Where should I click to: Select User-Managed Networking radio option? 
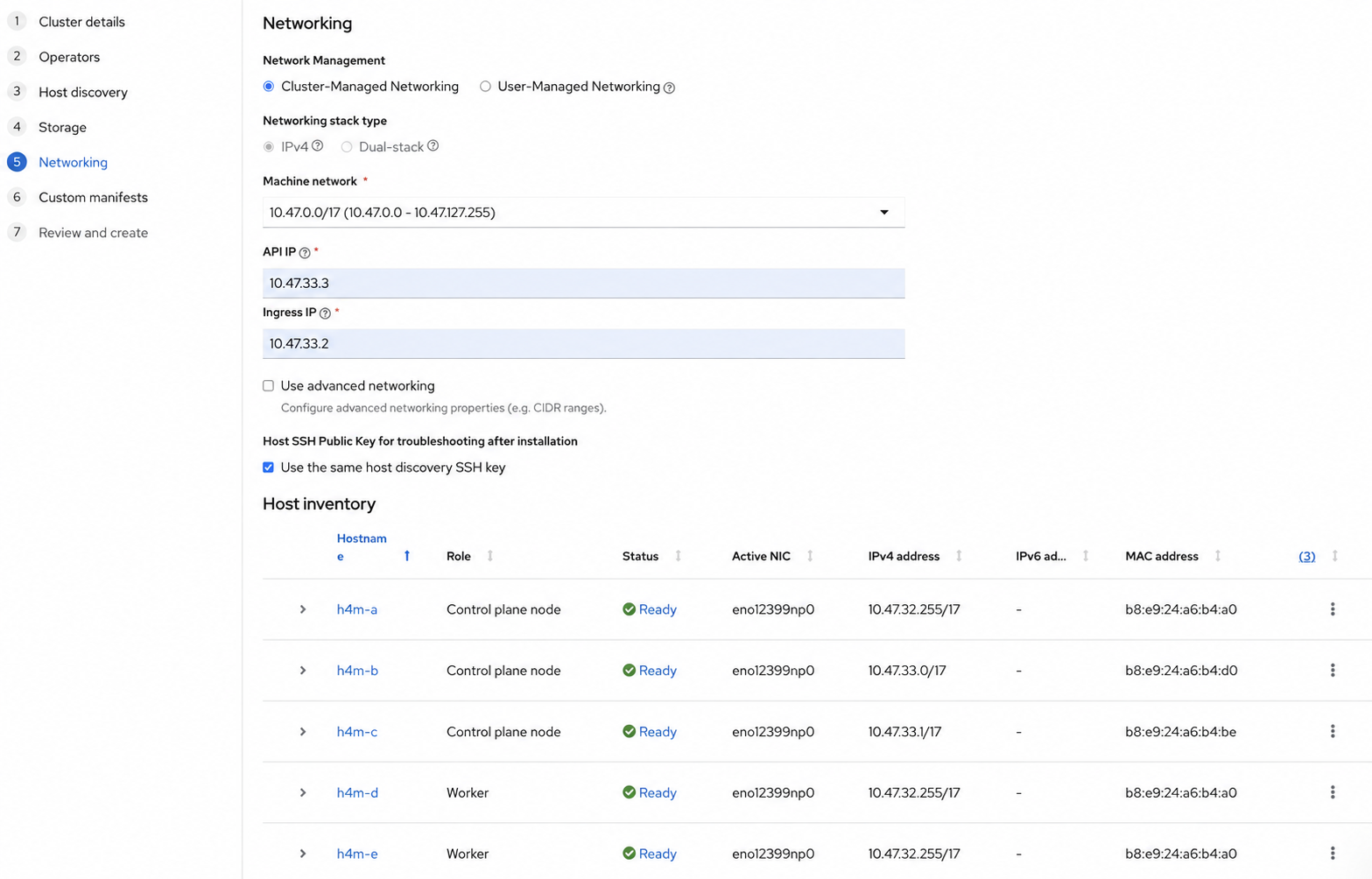(485, 87)
